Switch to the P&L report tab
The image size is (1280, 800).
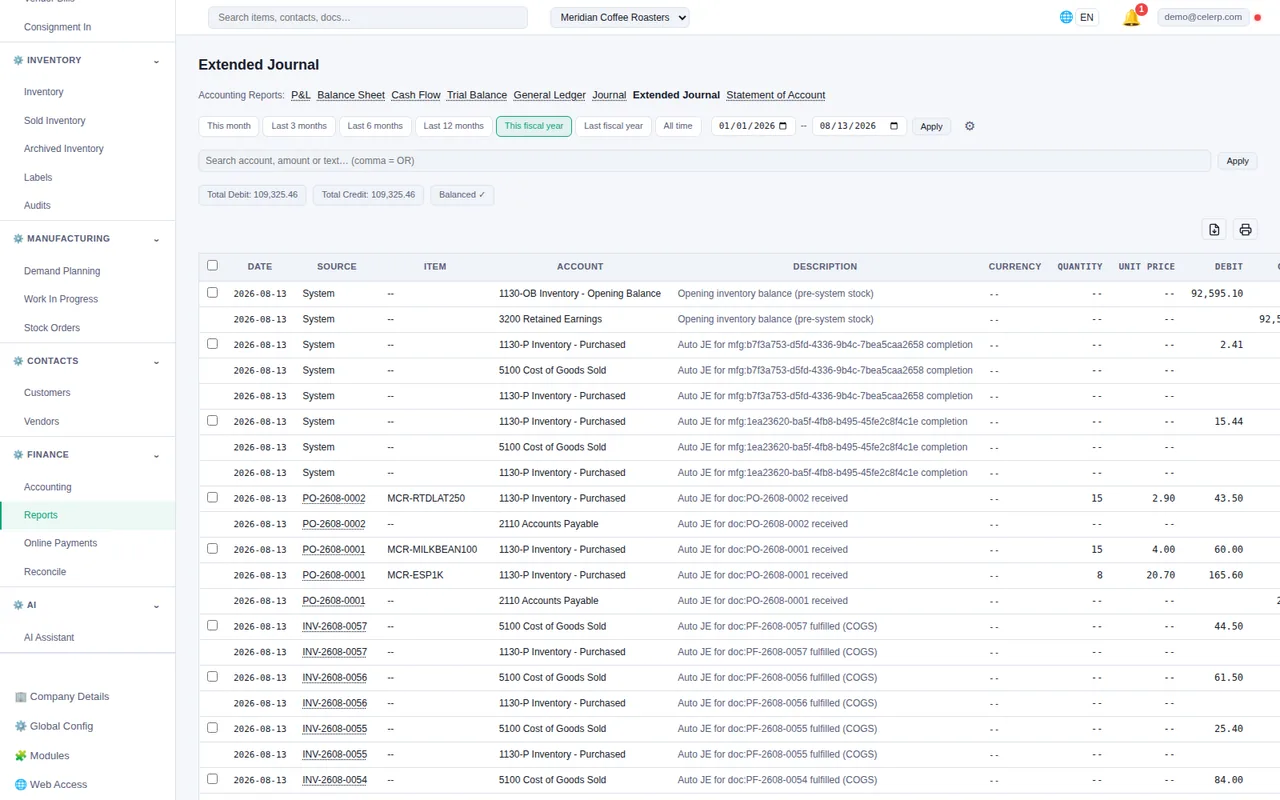click(301, 95)
